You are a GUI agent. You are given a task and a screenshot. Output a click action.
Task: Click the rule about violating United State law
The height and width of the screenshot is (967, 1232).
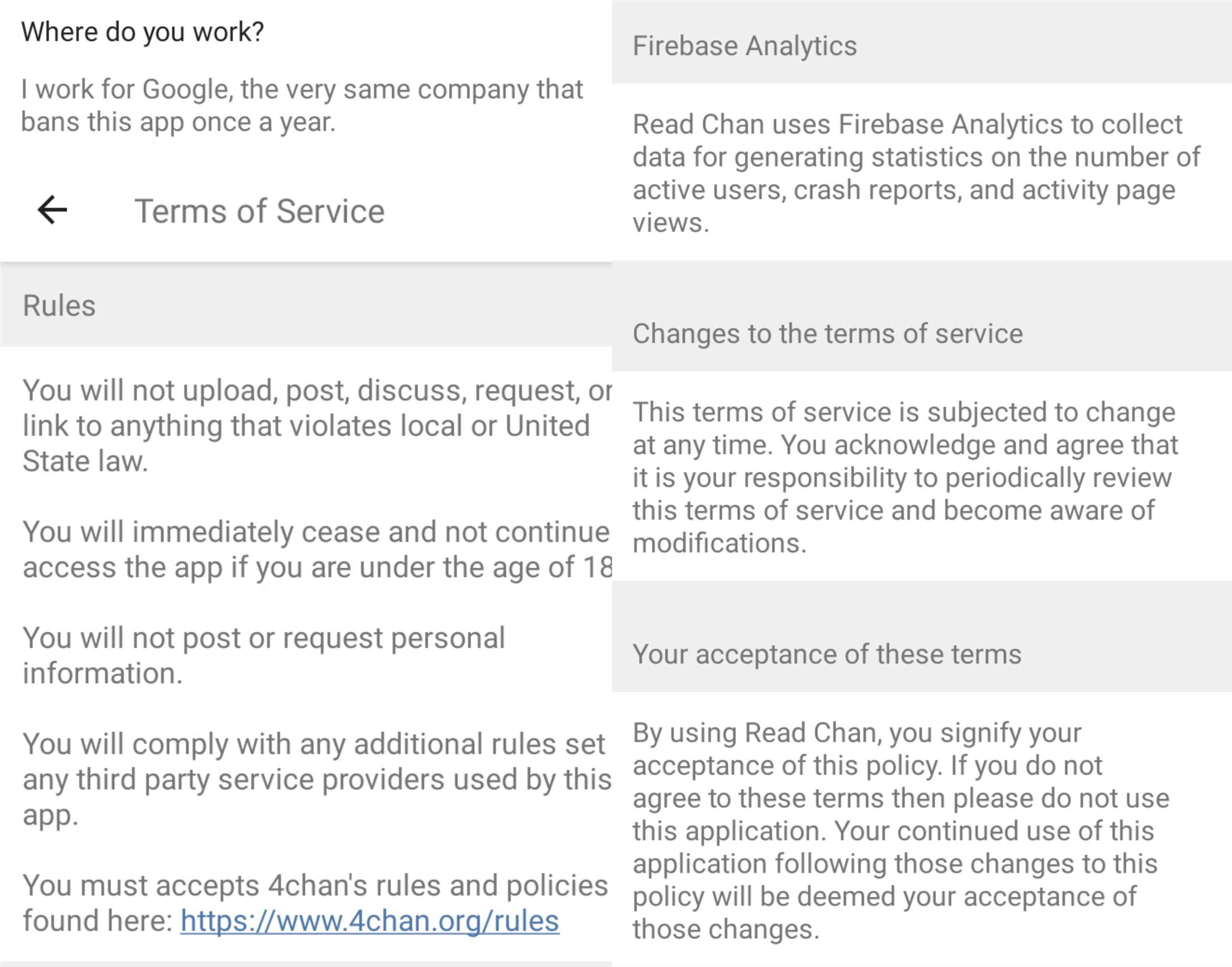point(306,425)
